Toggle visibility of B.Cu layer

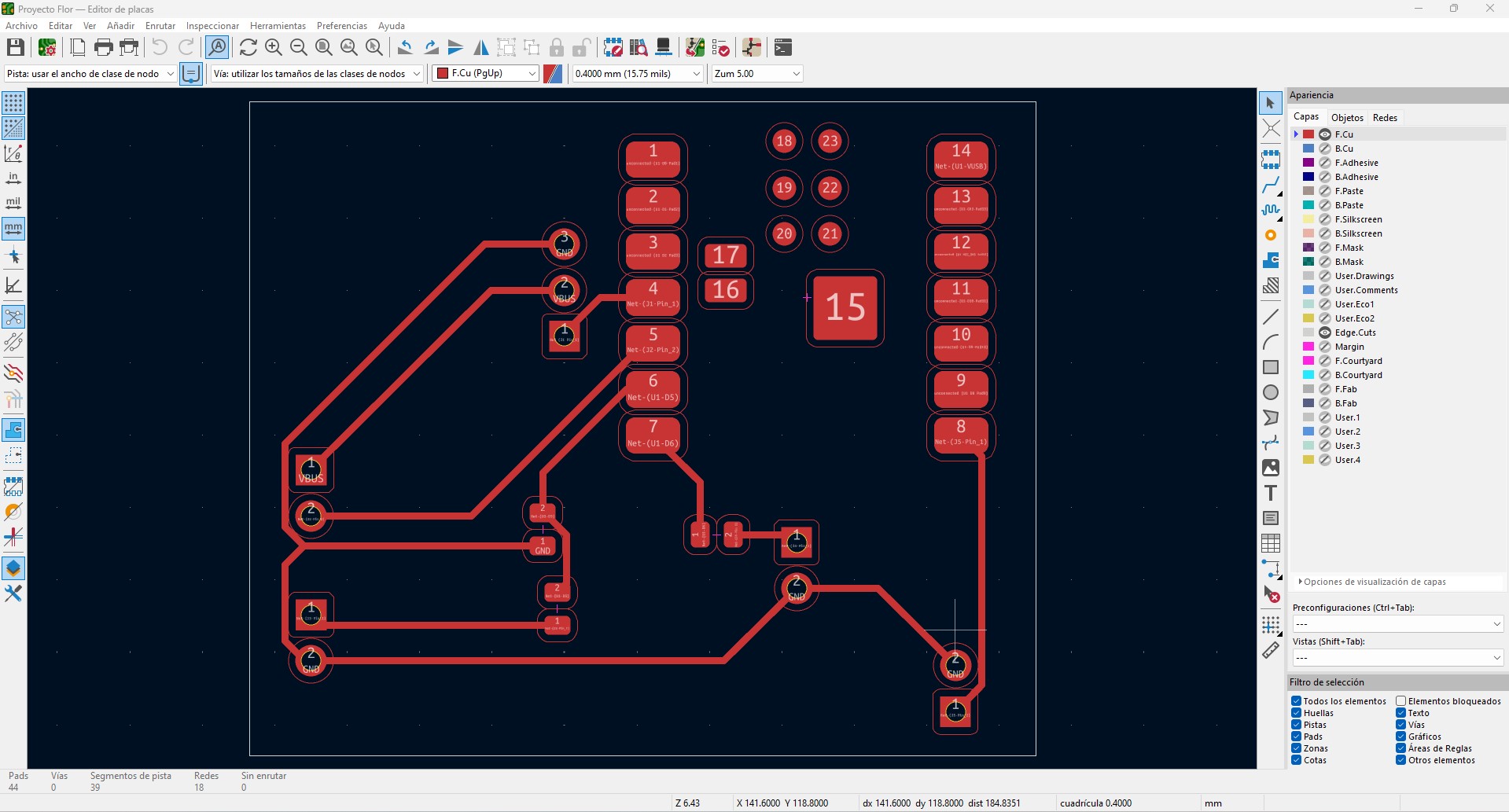pyautogui.click(x=1325, y=149)
